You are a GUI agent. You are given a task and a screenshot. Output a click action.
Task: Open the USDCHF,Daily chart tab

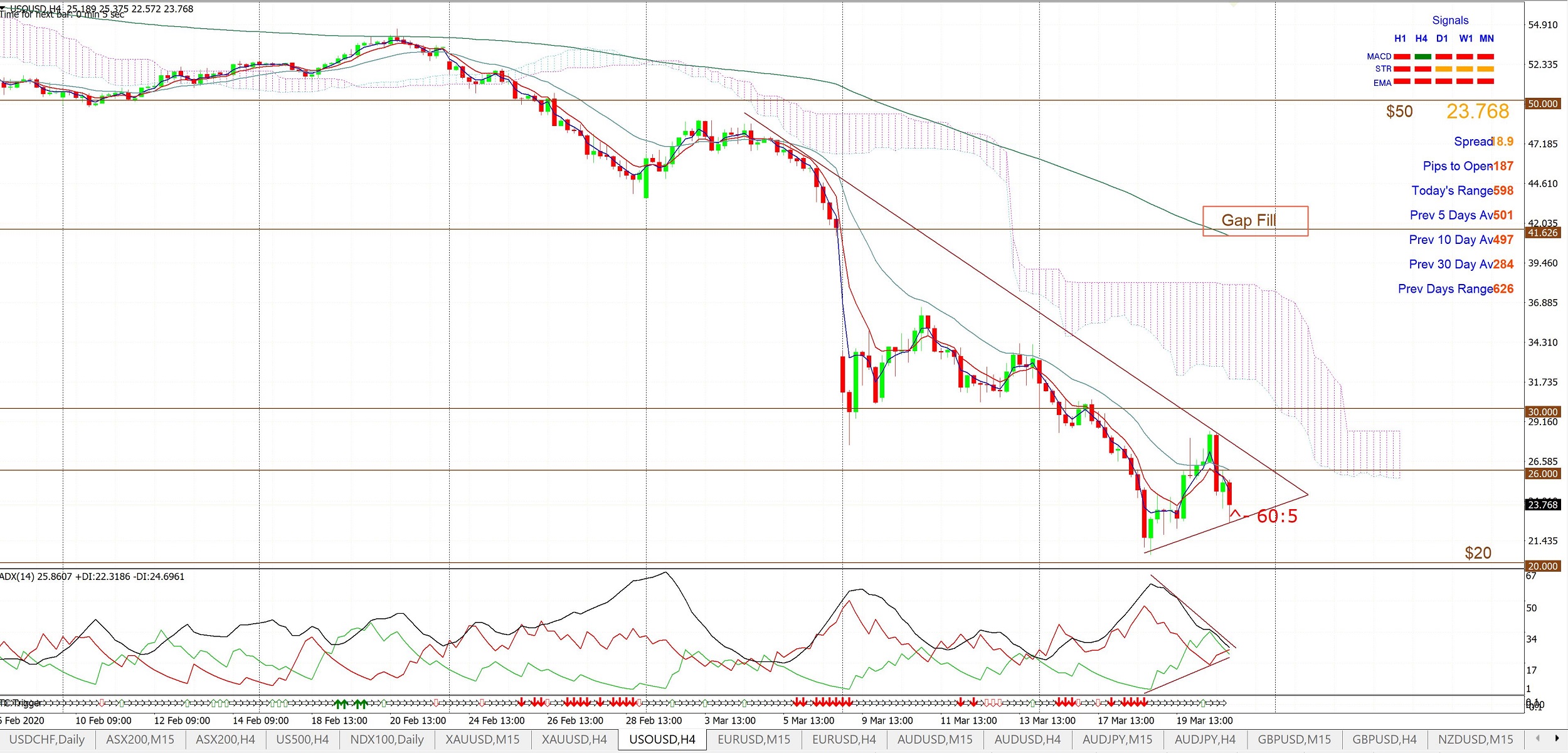coord(47,739)
